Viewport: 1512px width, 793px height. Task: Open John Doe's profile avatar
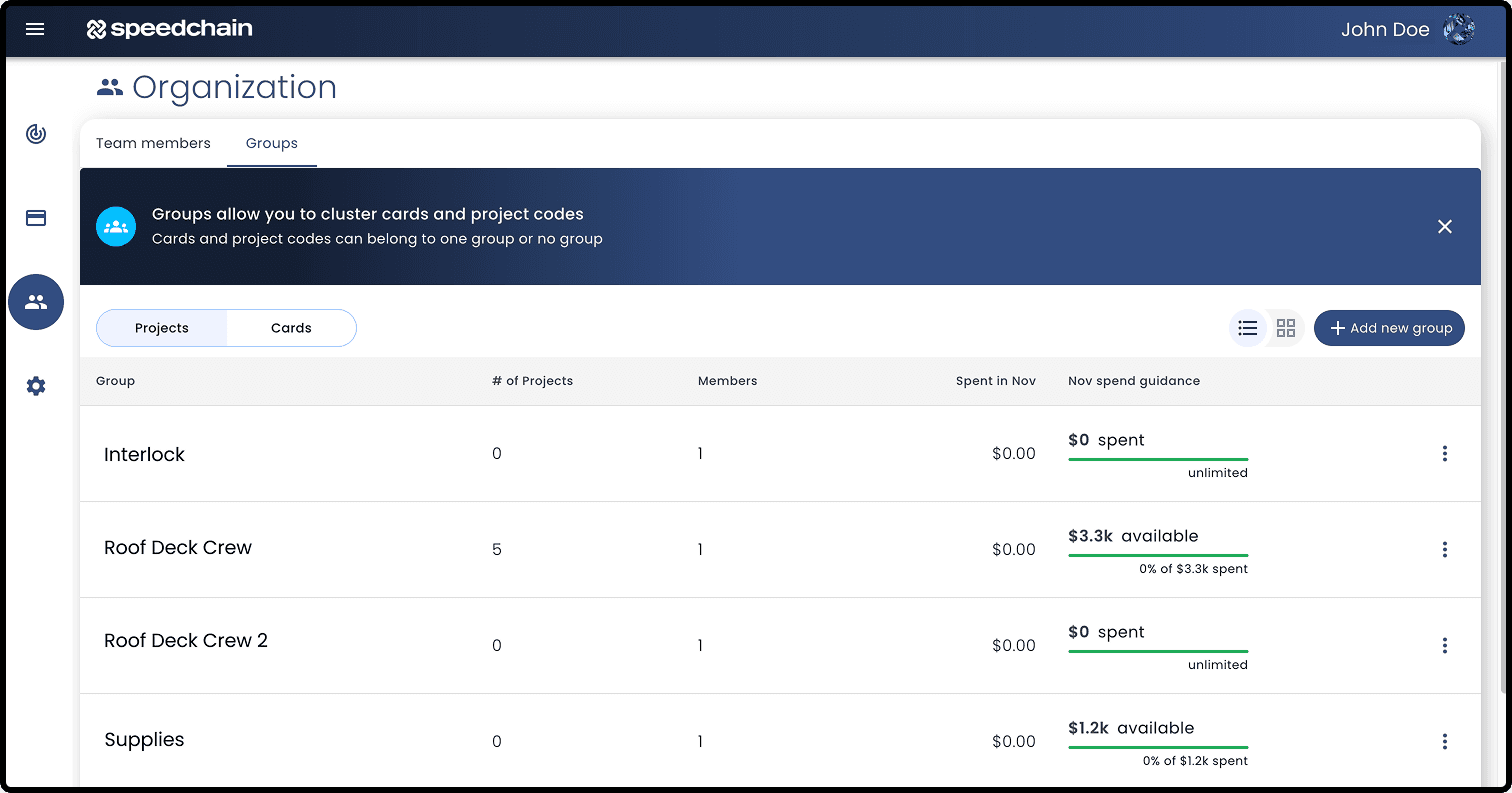(1459, 29)
